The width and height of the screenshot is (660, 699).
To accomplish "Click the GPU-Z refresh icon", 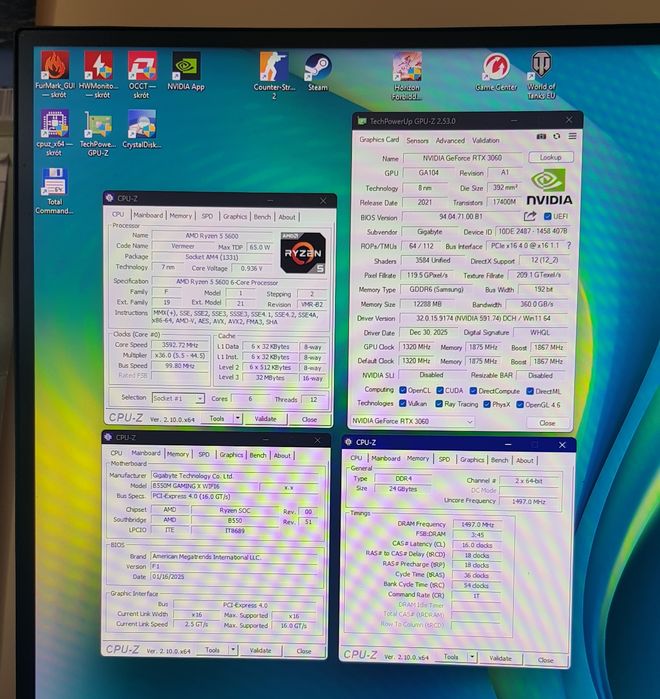I will click(x=557, y=136).
